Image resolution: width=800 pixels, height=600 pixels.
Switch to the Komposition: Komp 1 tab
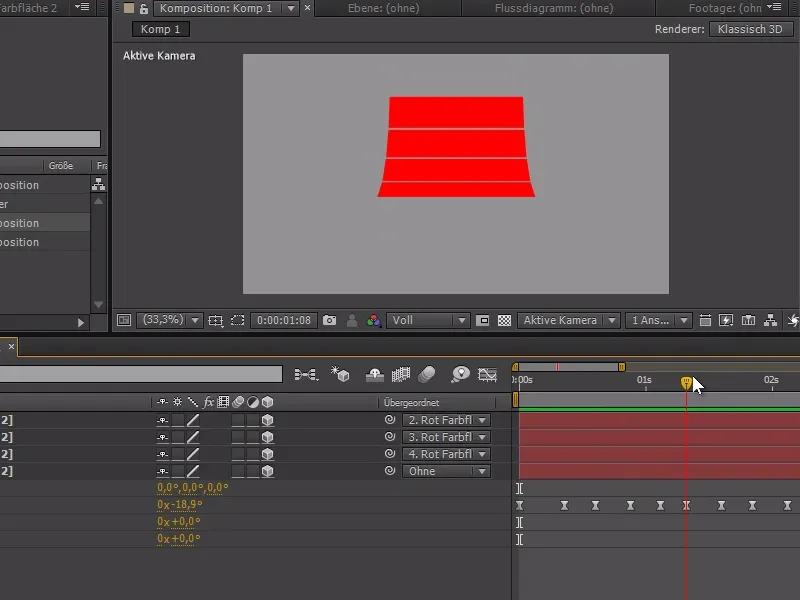216,8
